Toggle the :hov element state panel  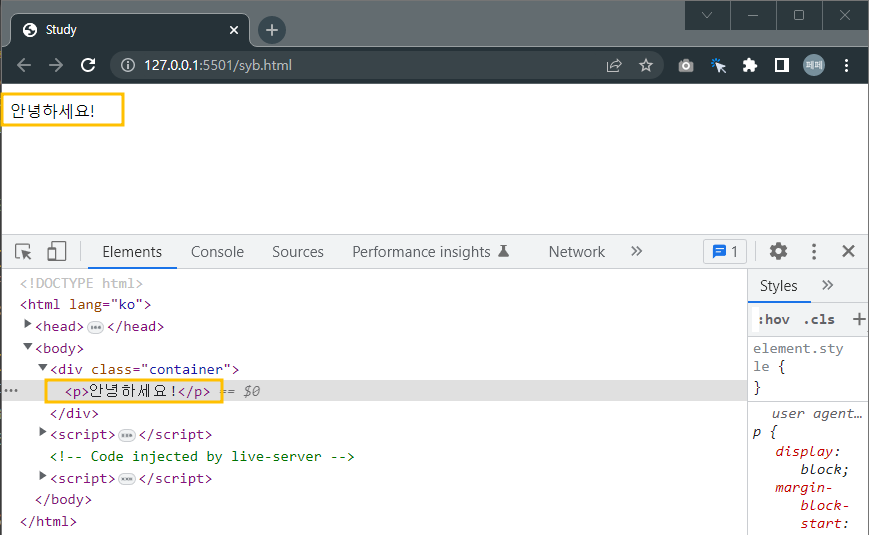coord(774,319)
